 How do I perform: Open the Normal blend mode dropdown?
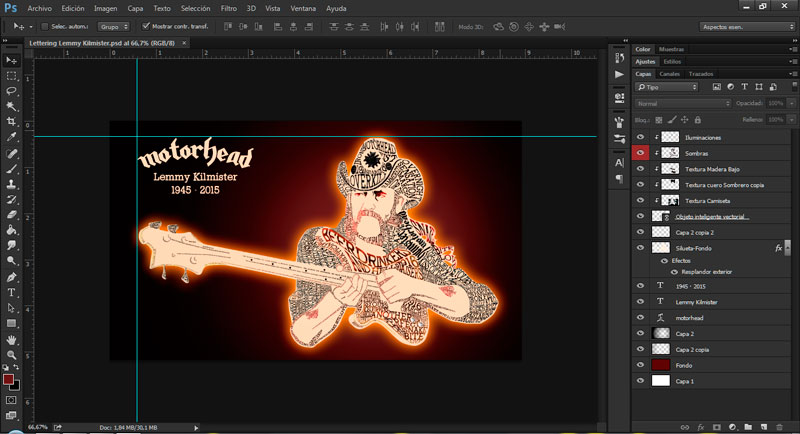[x=683, y=104]
